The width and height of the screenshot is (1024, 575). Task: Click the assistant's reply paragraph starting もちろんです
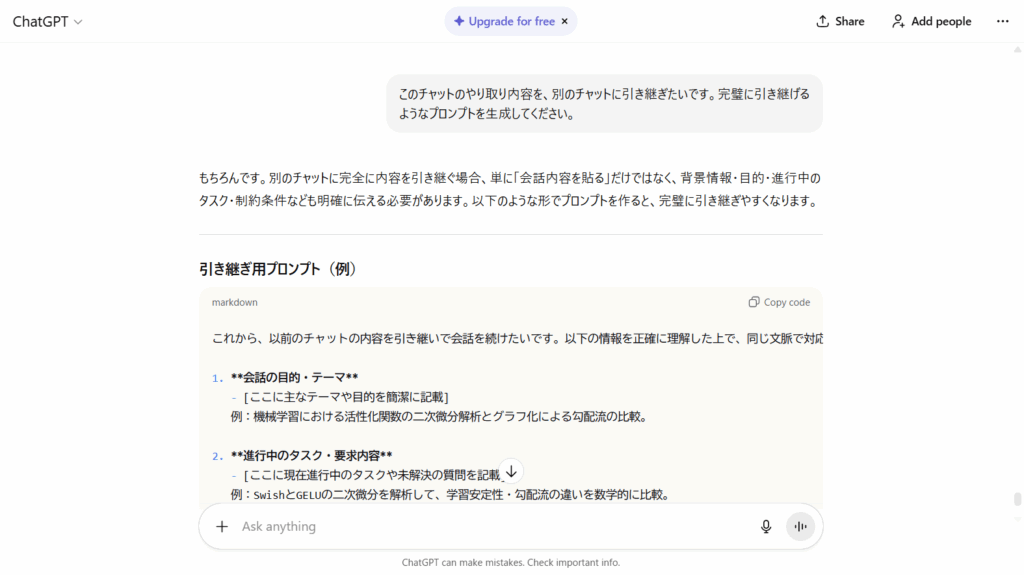click(510, 189)
